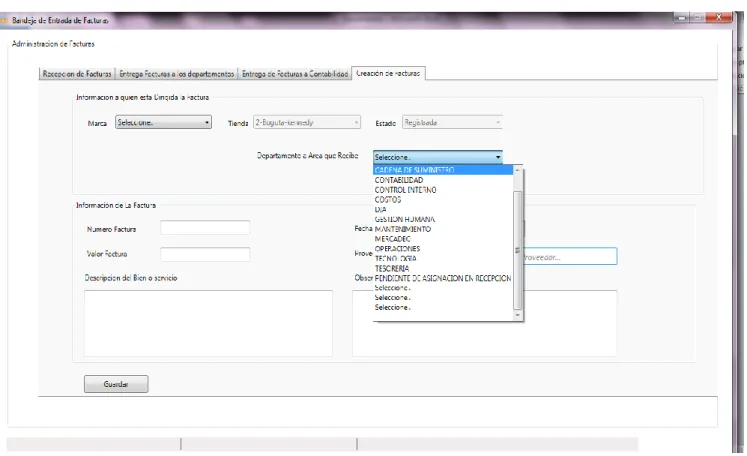
Task: Close the Bandeja de Entrada de Facturas window
Action: click(718, 17)
